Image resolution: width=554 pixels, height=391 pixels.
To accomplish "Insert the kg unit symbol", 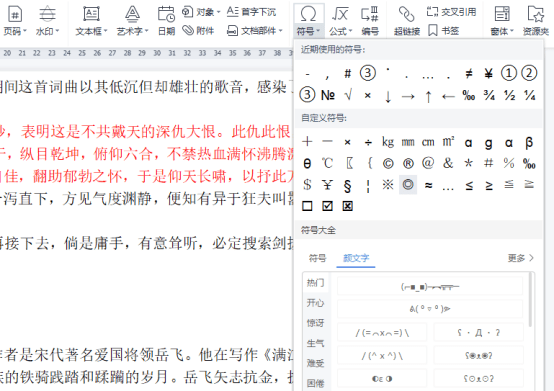I will pyautogui.click(x=388, y=142).
